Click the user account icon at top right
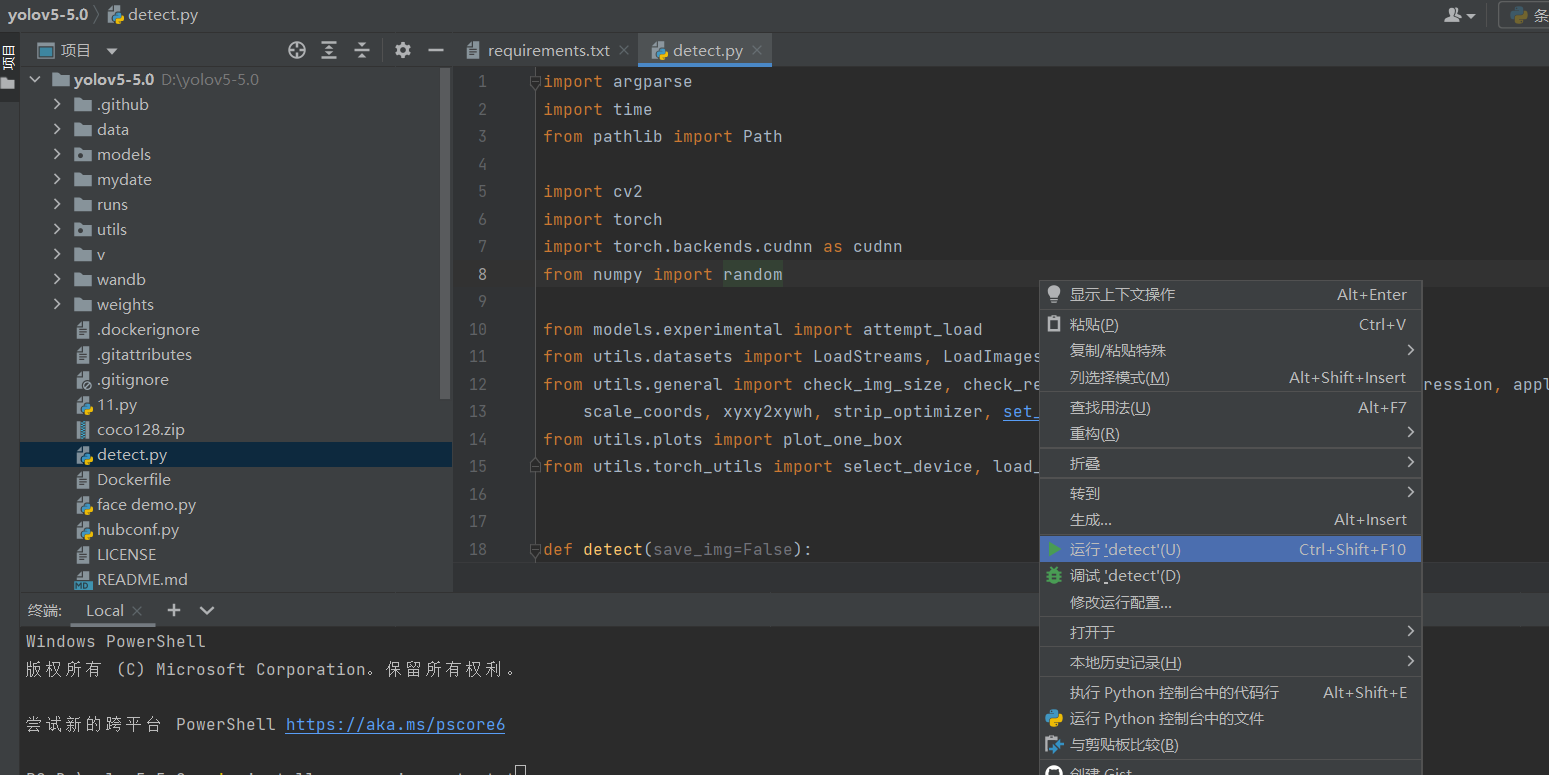 (1460, 15)
